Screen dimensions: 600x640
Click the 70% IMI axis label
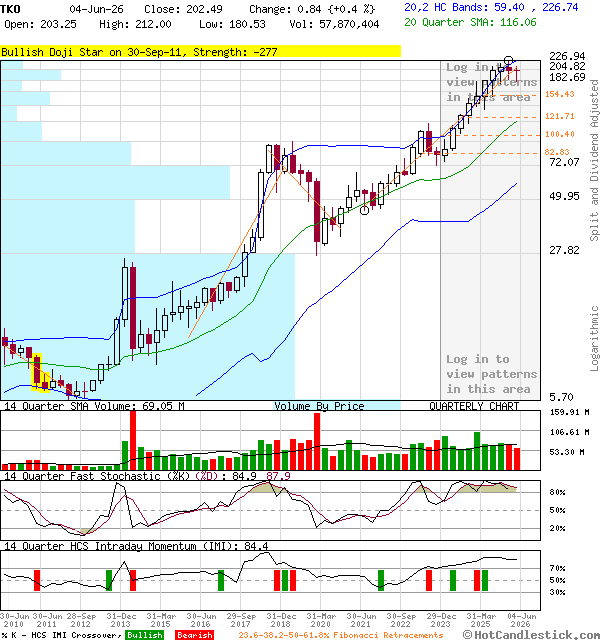click(x=557, y=568)
